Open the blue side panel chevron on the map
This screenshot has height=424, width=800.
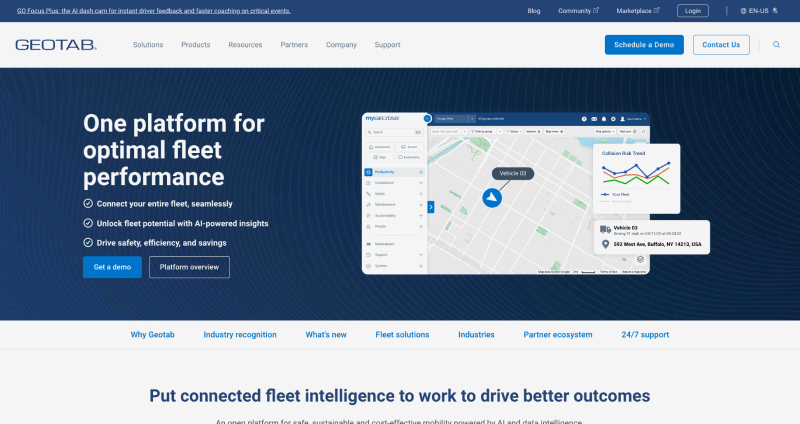click(431, 207)
